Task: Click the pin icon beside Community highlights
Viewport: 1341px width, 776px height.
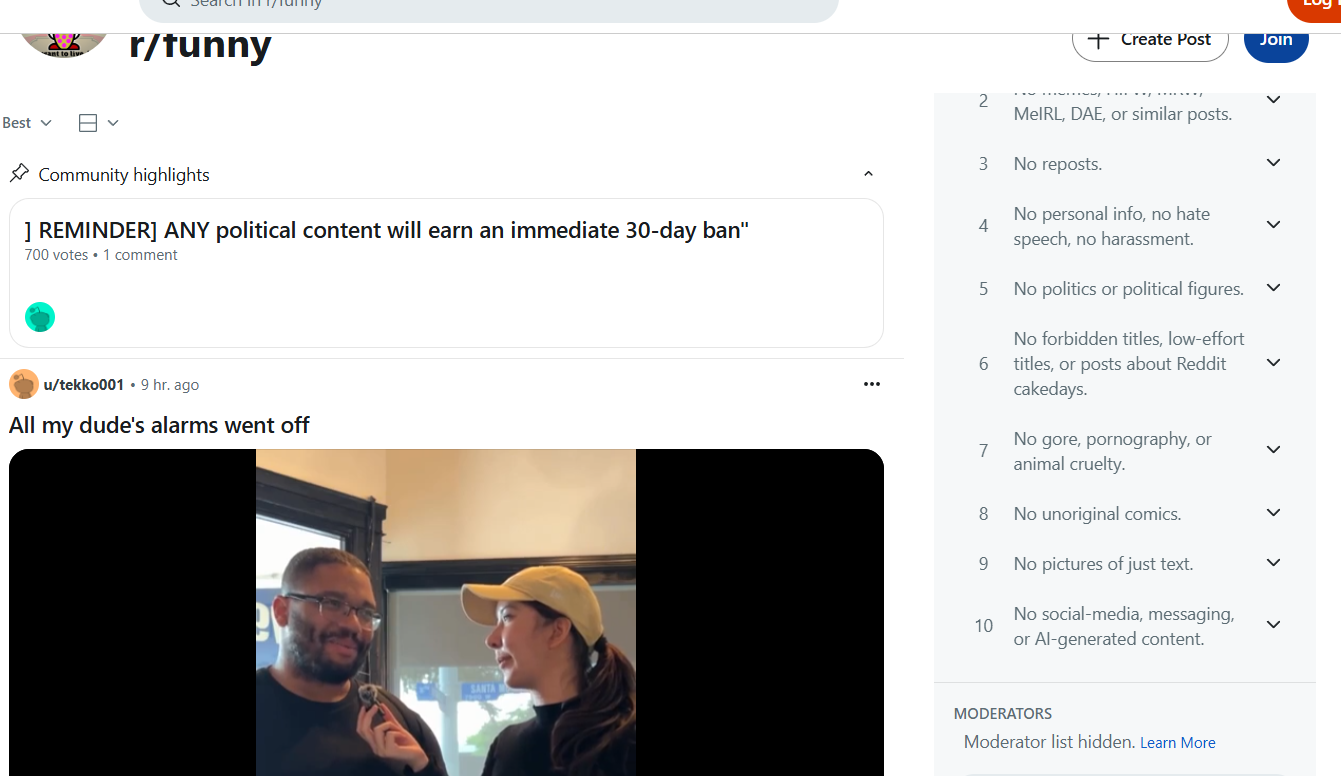Action: click(19, 173)
